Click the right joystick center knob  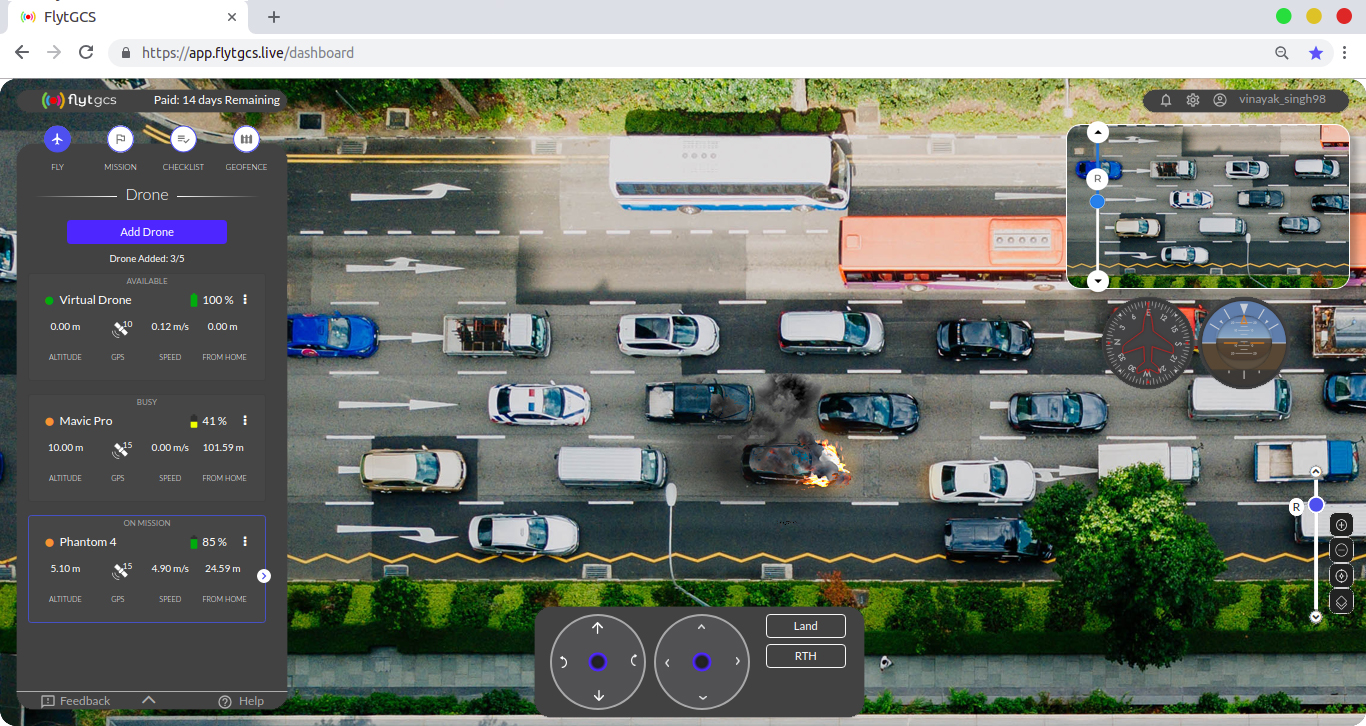[702, 662]
